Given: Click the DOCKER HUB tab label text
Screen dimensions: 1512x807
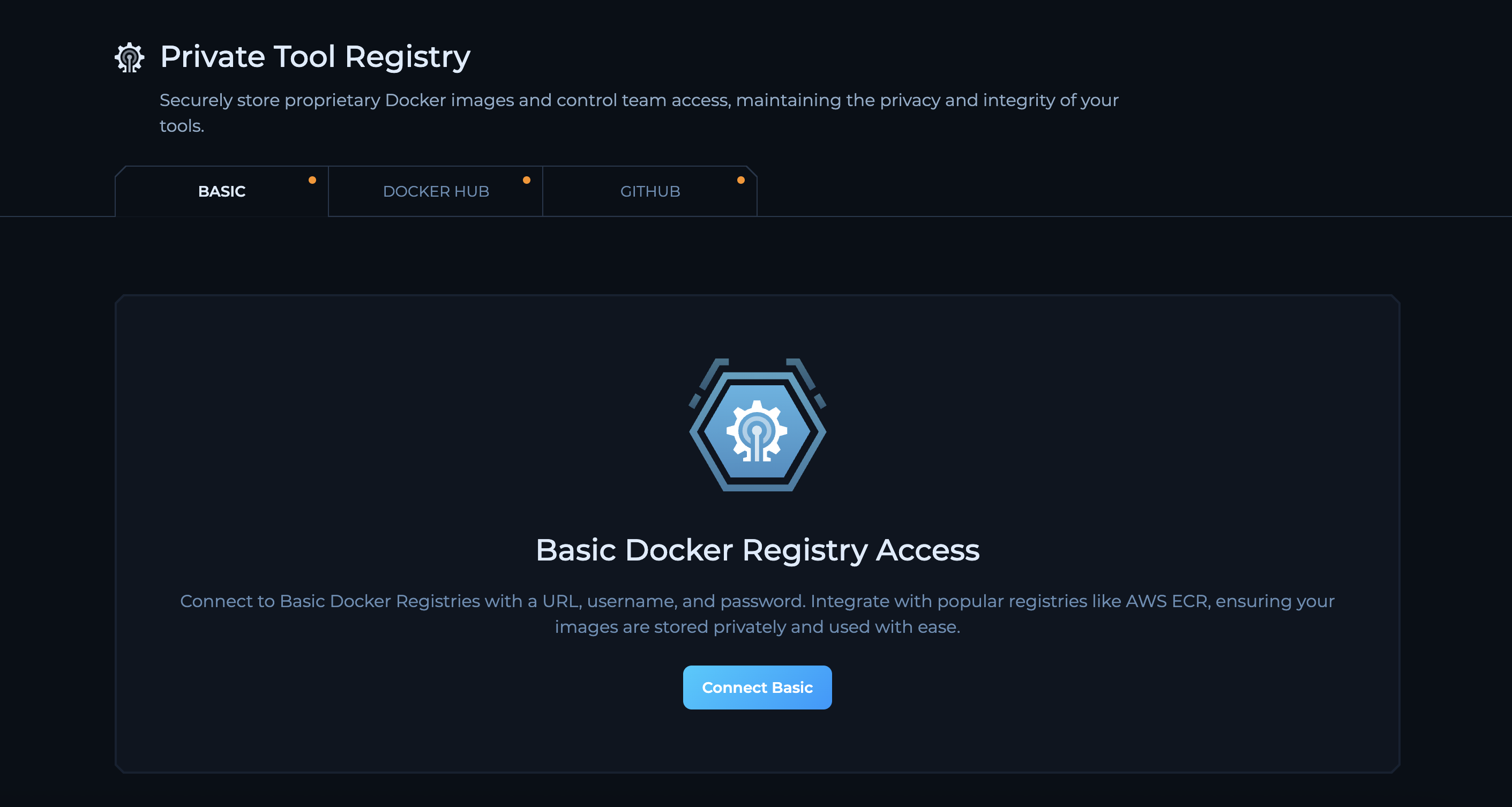Looking at the screenshot, I should point(436,191).
